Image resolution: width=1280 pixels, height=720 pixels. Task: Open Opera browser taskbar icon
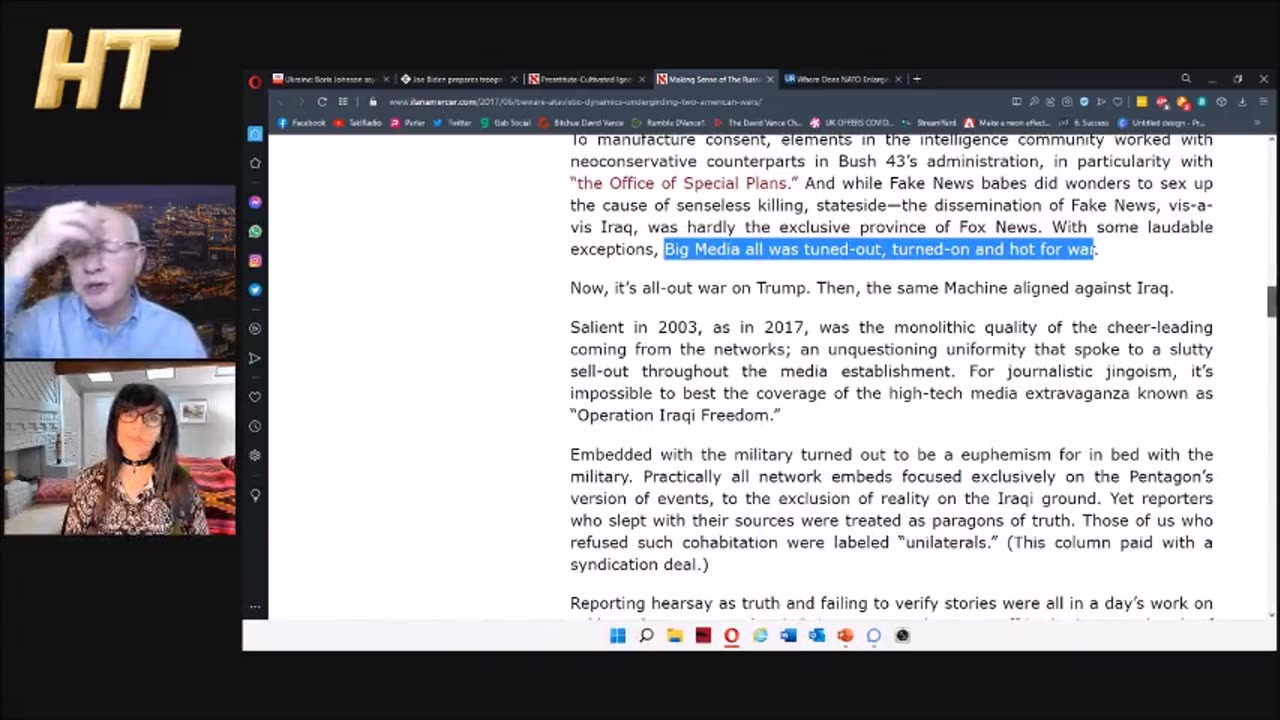coord(731,635)
